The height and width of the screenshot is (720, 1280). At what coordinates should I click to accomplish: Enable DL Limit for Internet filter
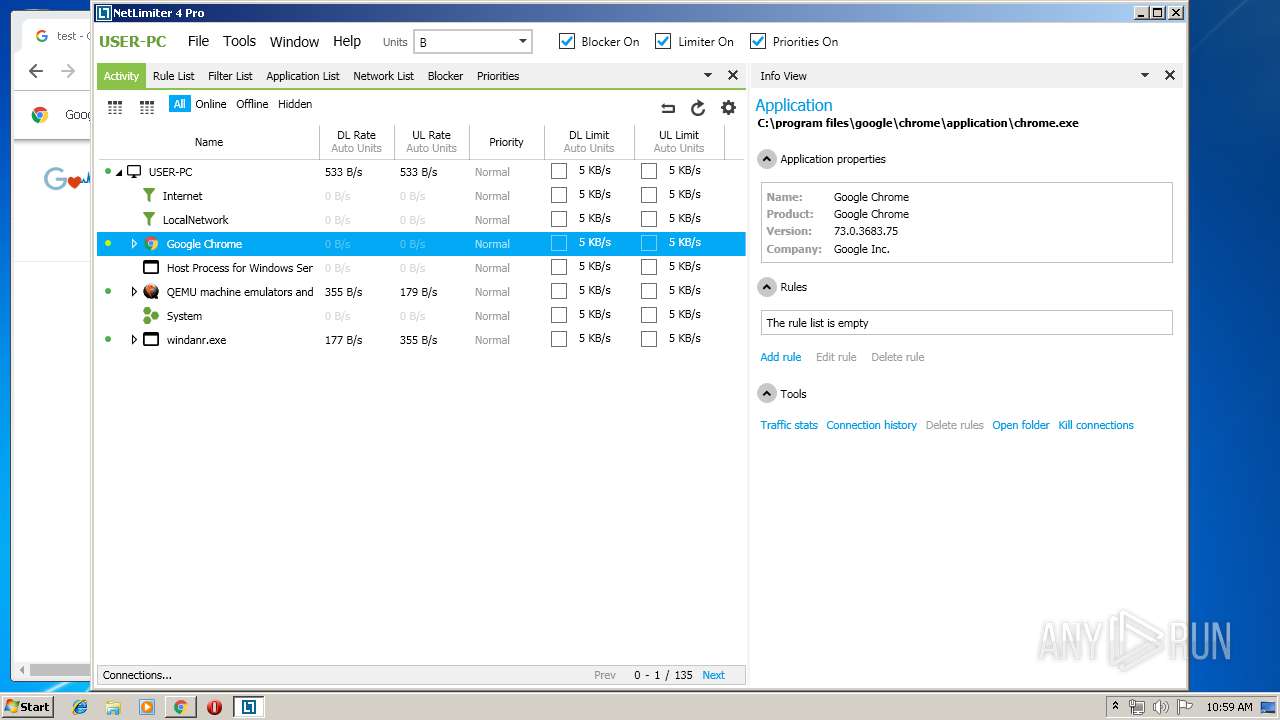pos(559,195)
